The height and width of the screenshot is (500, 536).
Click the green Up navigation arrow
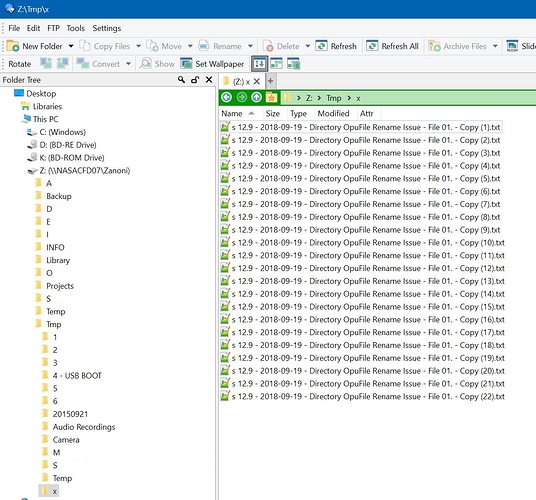point(256,97)
